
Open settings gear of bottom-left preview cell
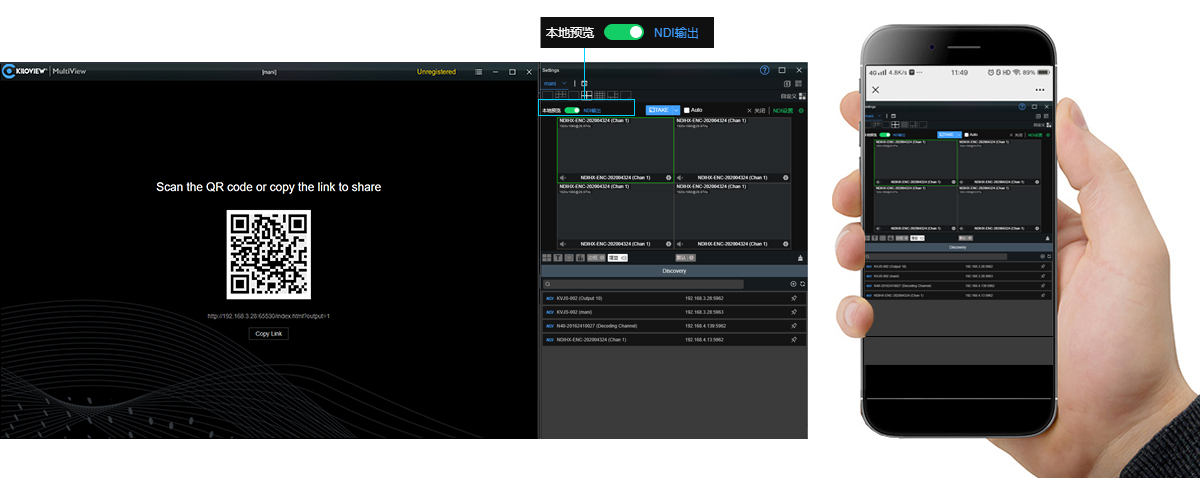click(x=668, y=244)
